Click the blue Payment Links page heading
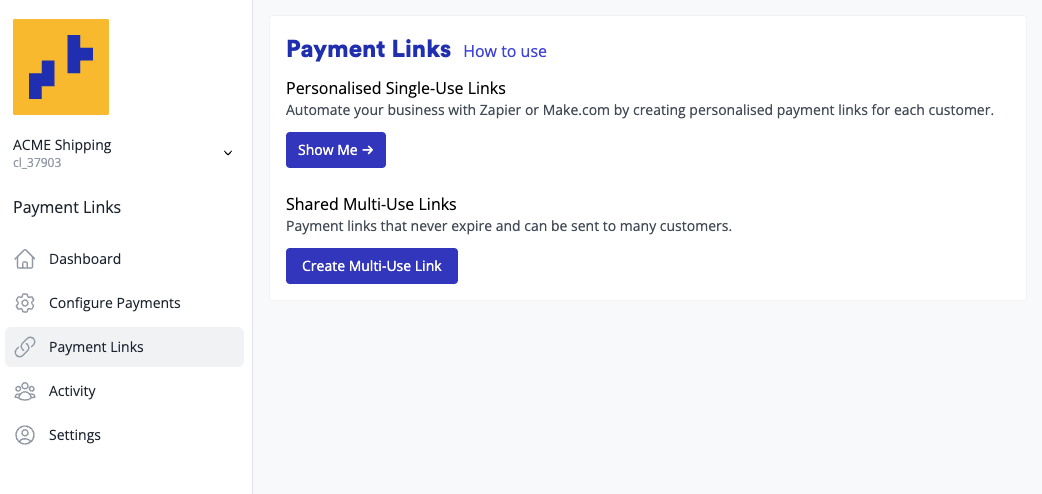This screenshot has width=1042, height=494. pos(369,49)
